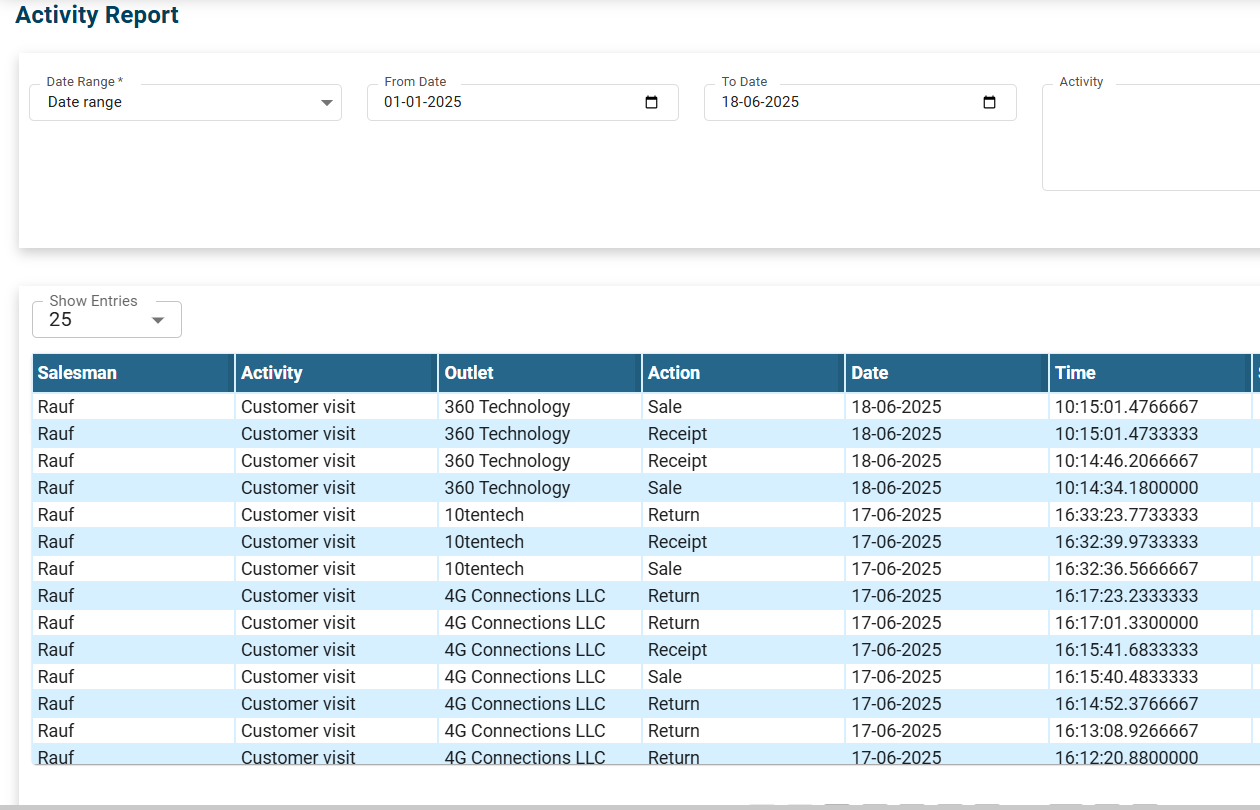
Task: Open the Show Entries dropdown arrow
Action: coord(157,320)
